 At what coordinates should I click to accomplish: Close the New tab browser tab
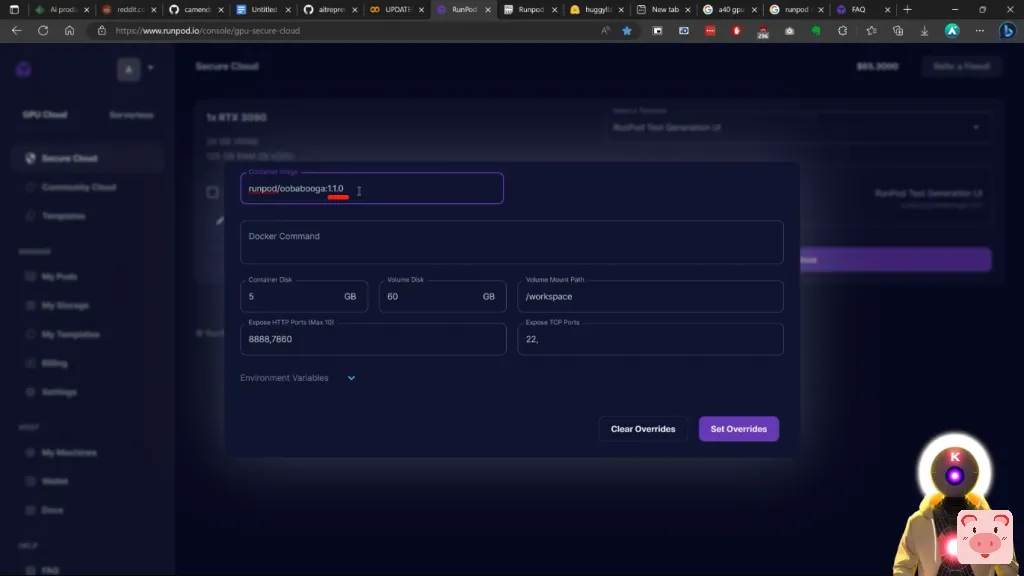click(x=688, y=10)
